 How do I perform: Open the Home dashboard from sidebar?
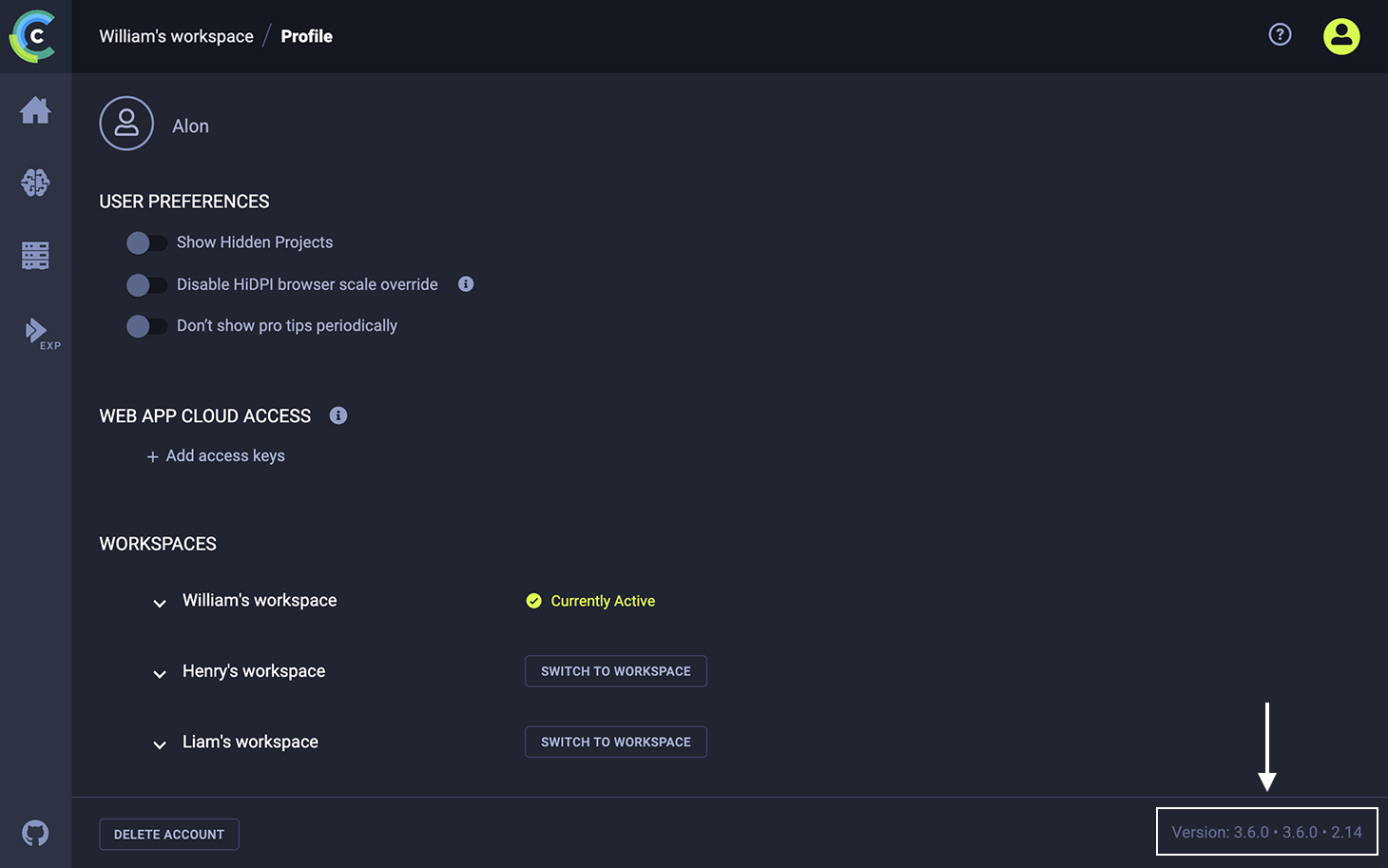click(35, 110)
